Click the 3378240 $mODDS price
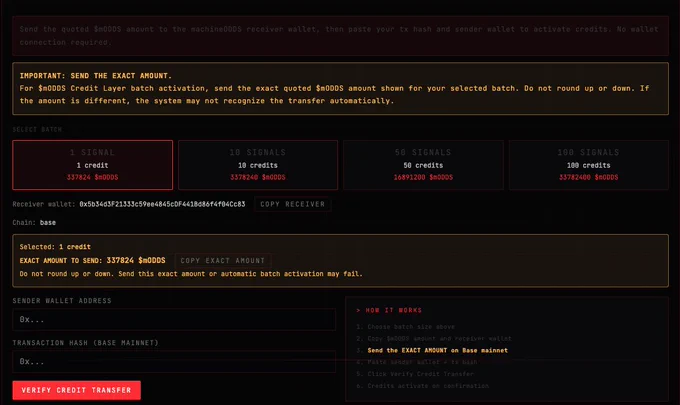Screen dimensions: 680x405 tap(258, 177)
